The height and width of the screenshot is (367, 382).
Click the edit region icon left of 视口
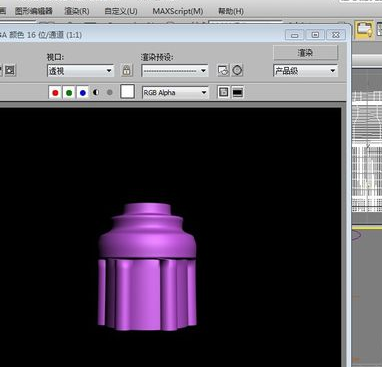[10, 70]
